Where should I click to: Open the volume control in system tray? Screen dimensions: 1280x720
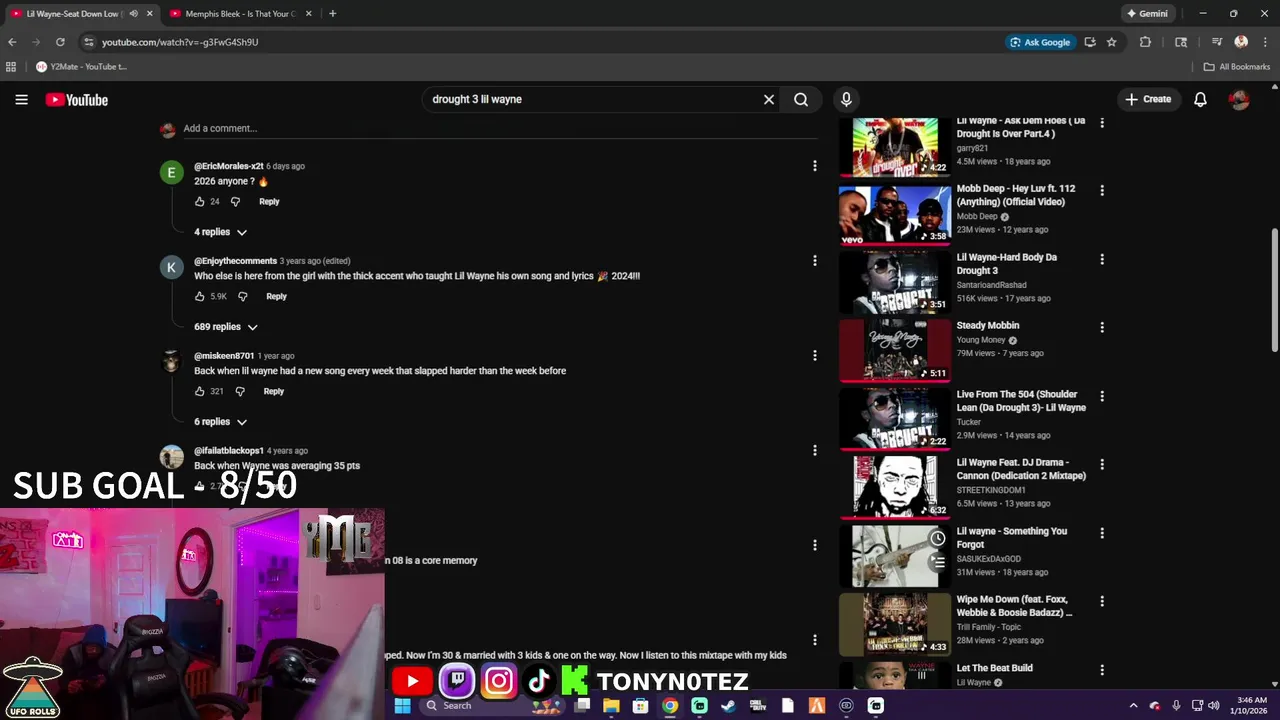(x=1213, y=705)
